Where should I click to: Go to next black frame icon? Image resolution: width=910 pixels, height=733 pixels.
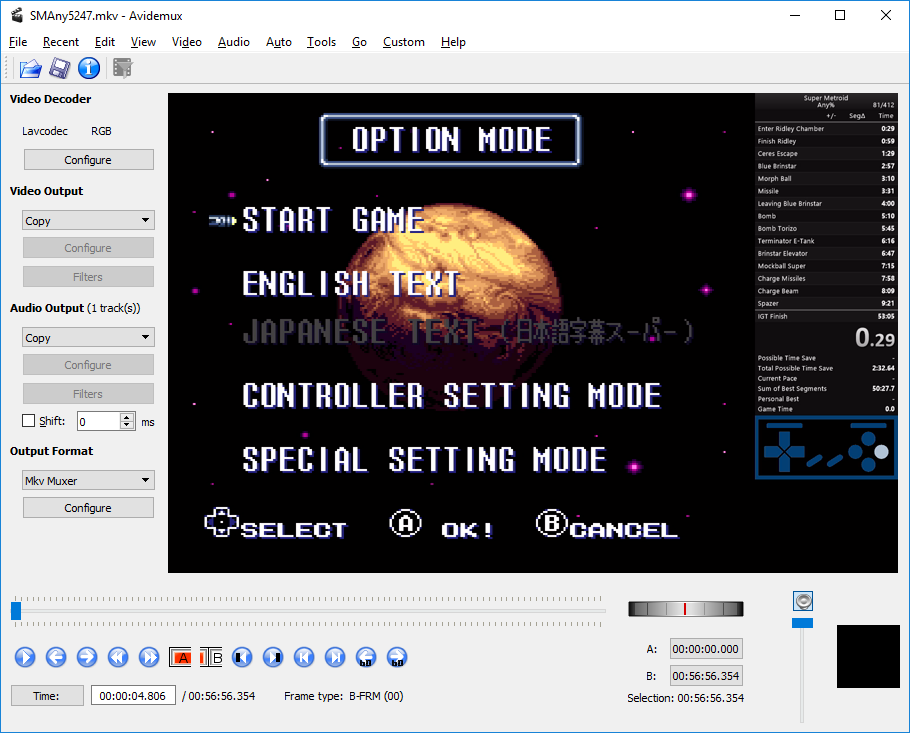click(x=273, y=658)
